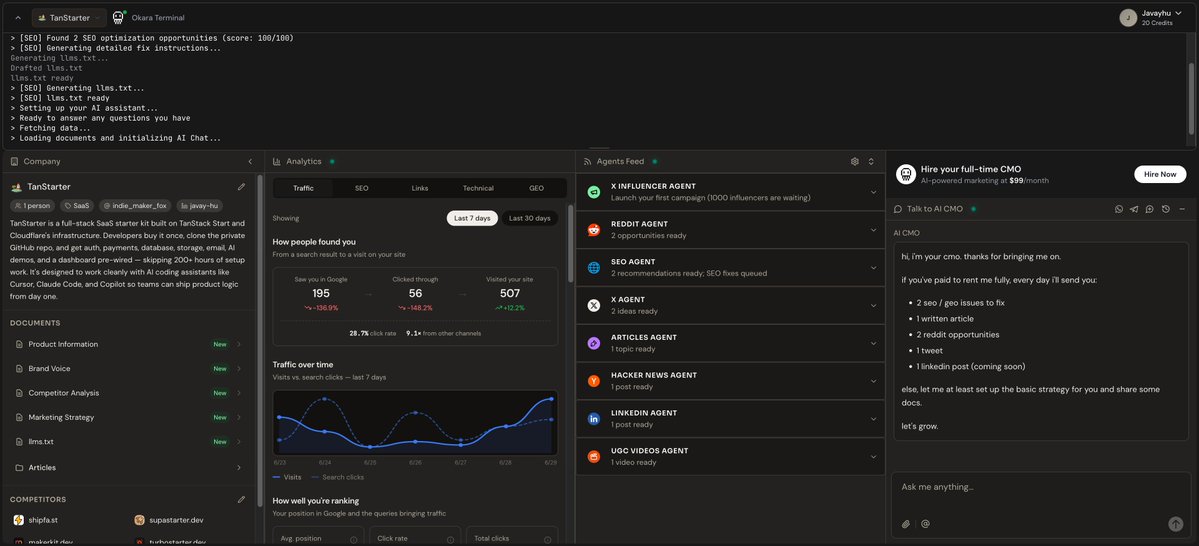Switch to the GEO tab

tap(537, 188)
